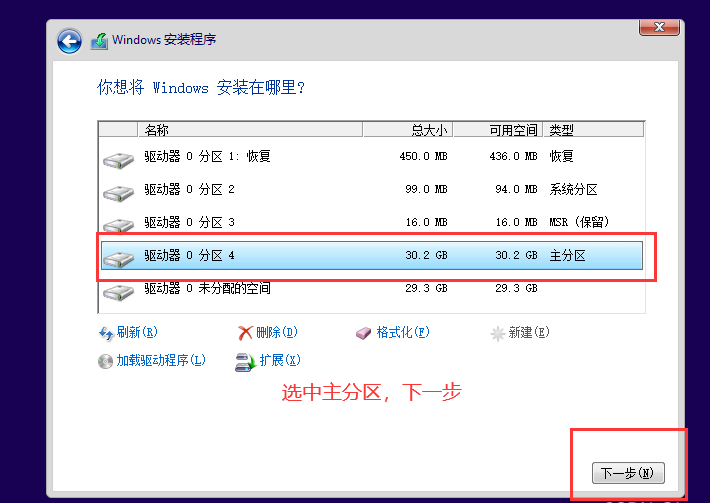Click the blue back arrow button

pos(69,42)
